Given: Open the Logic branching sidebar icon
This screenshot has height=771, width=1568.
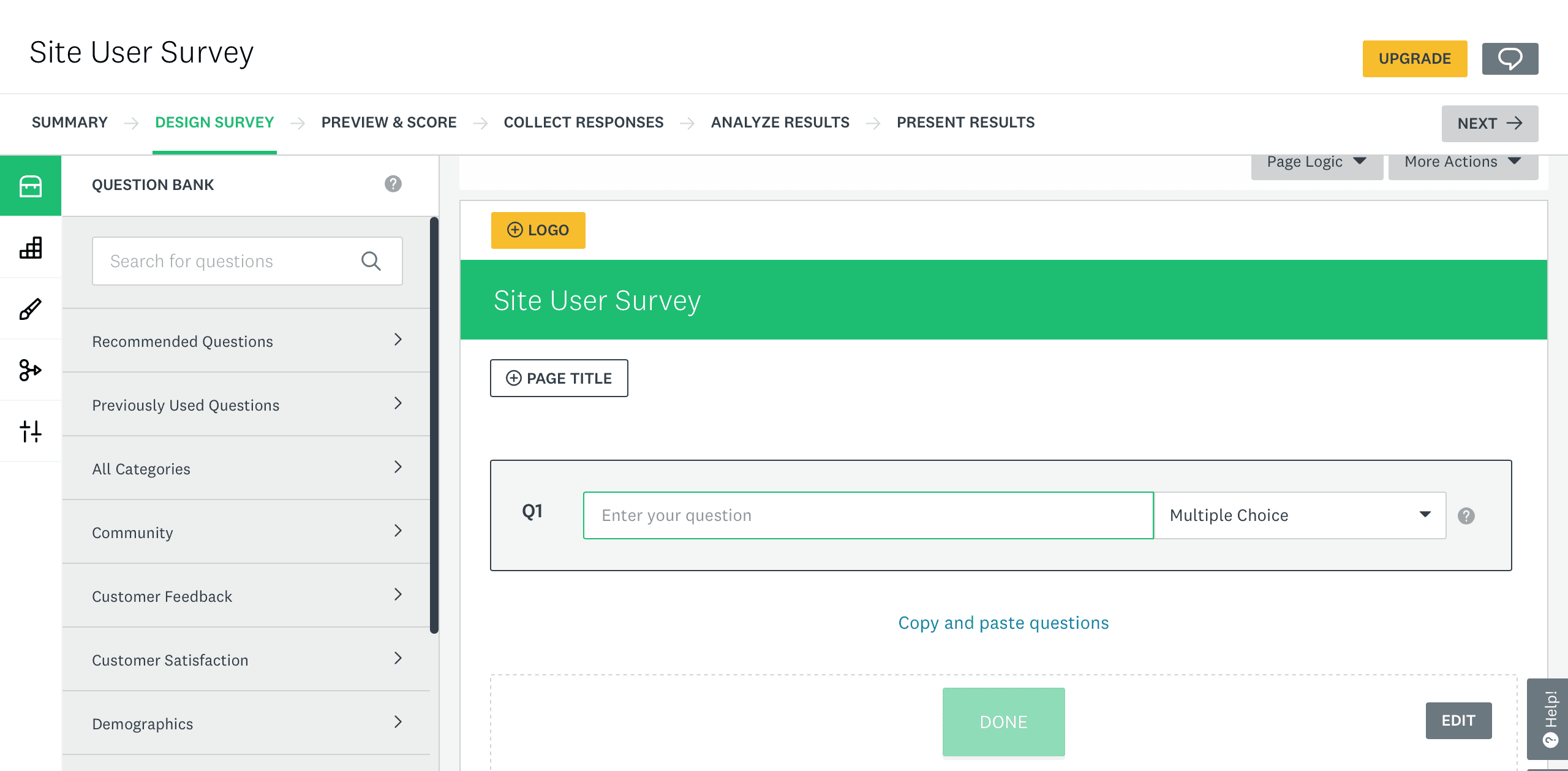Looking at the screenshot, I should tap(31, 370).
